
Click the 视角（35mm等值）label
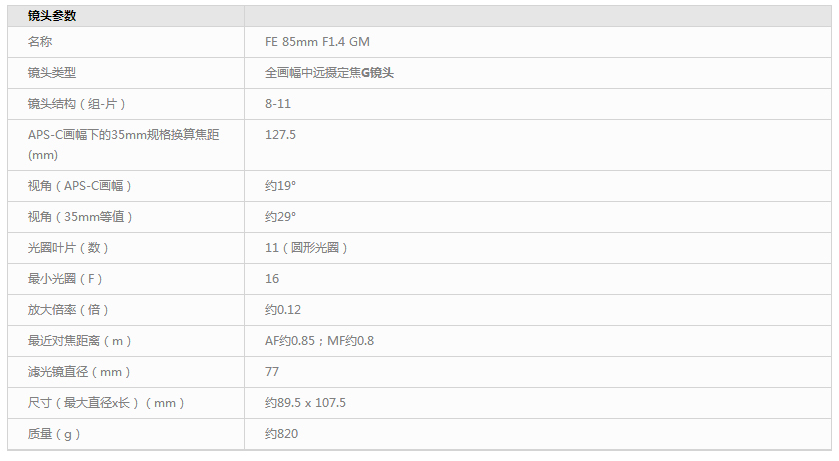point(80,217)
